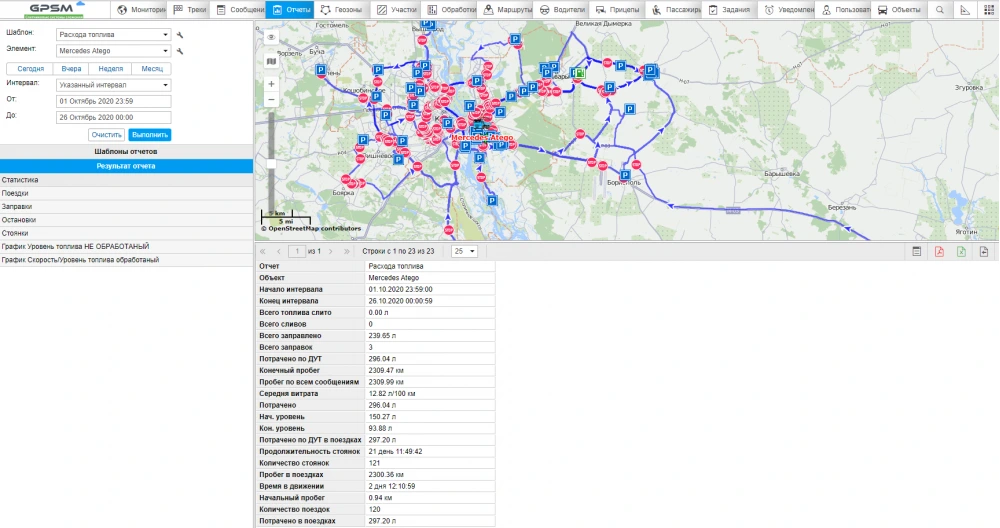Zoom out the map with minus button
Image resolution: width=1000 pixels, height=528 pixels.
coord(271,99)
